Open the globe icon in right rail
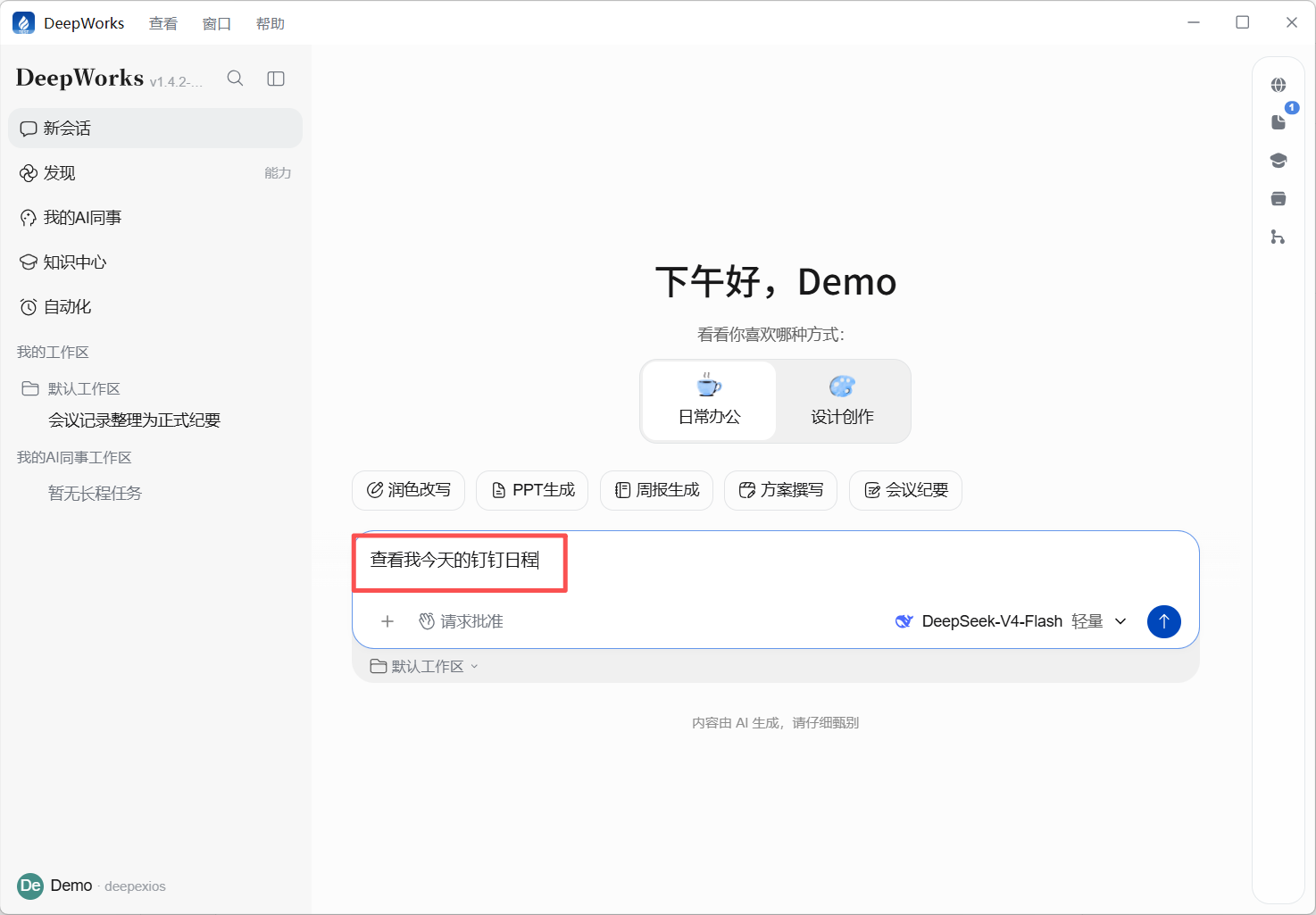1316x915 pixels. point(1279,85)
